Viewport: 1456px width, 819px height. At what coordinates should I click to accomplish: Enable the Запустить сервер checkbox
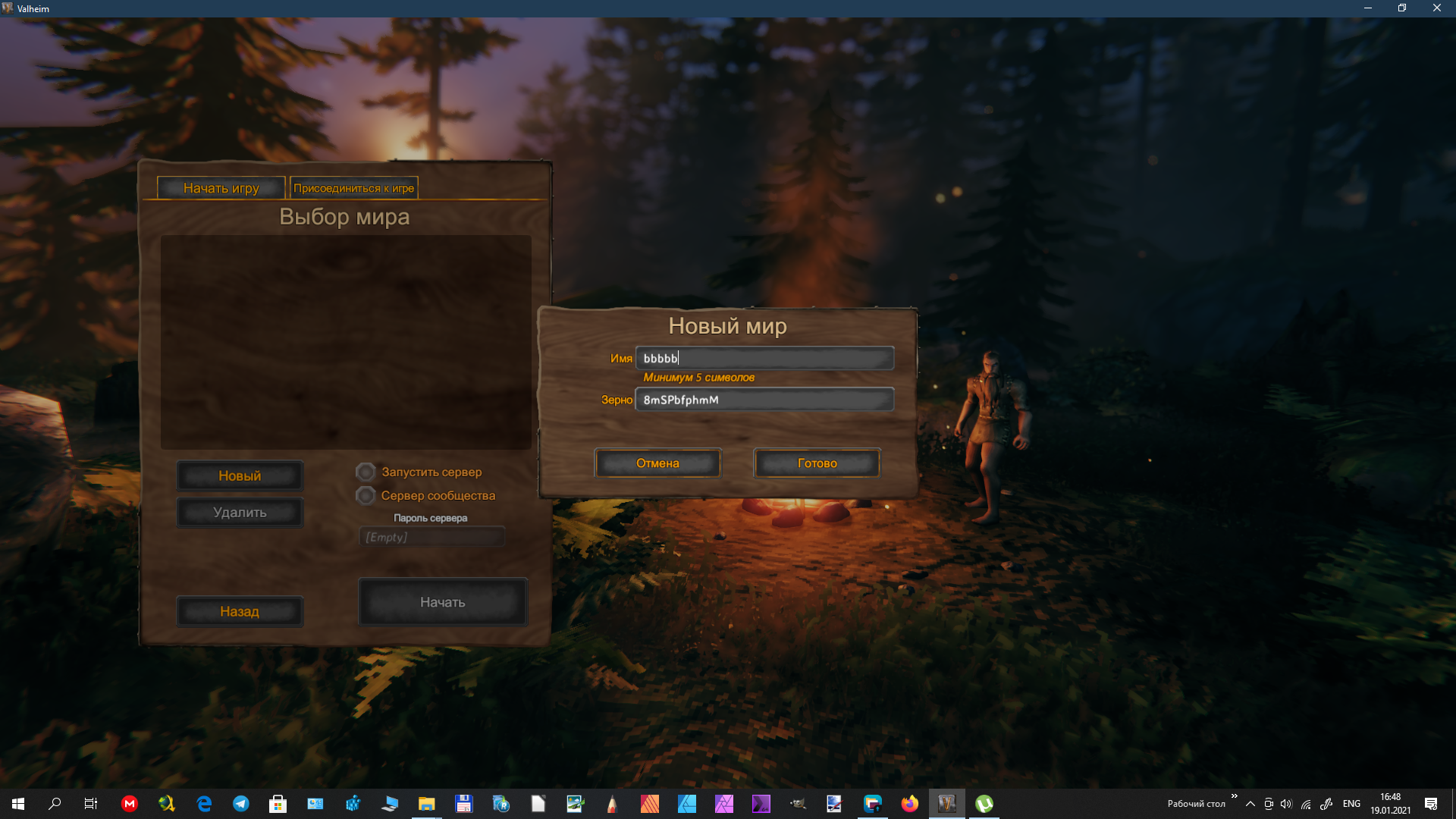coord(366,472)
